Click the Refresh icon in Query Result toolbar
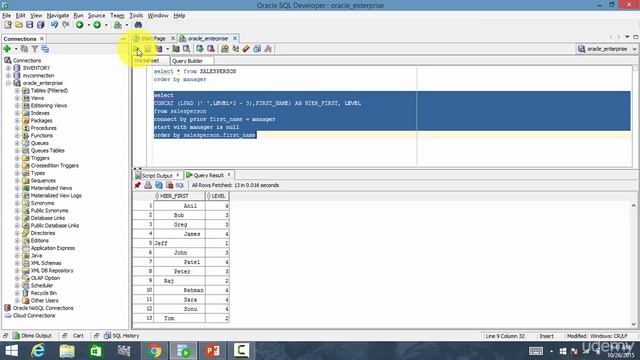The image size is (640, 360). tap(159, 185)
